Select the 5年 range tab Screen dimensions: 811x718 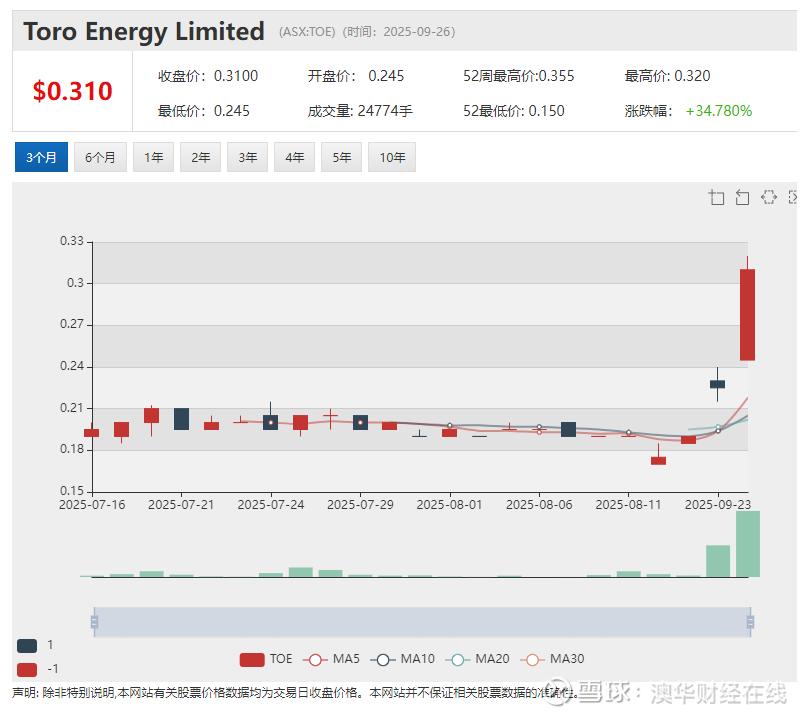click(342, 157)
